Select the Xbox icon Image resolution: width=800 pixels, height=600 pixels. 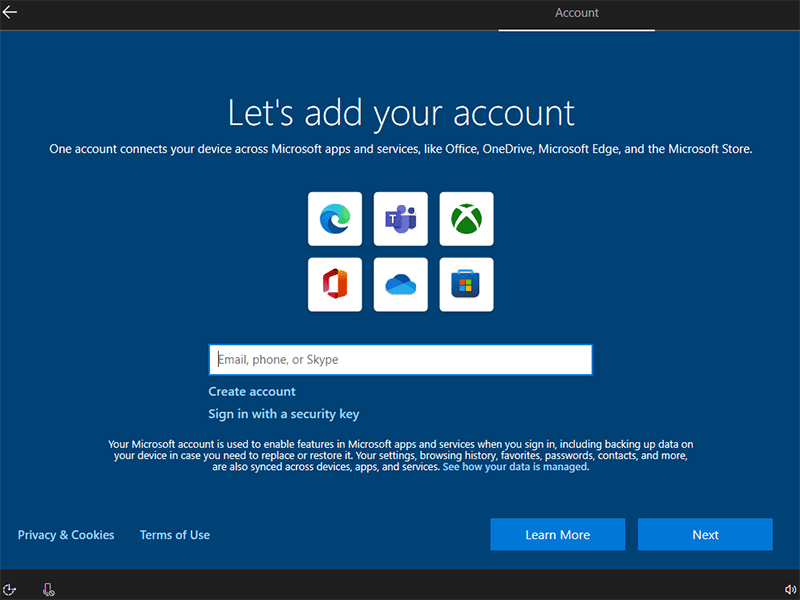[466, 219]
